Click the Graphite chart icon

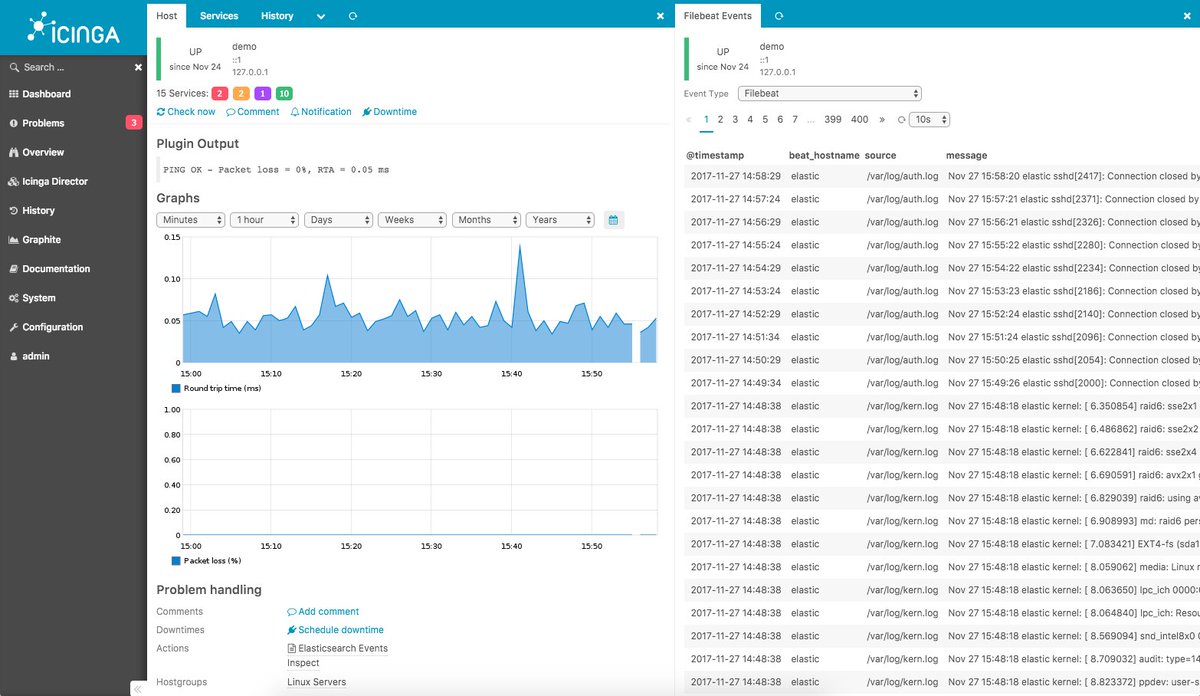(x=14, y=239)
